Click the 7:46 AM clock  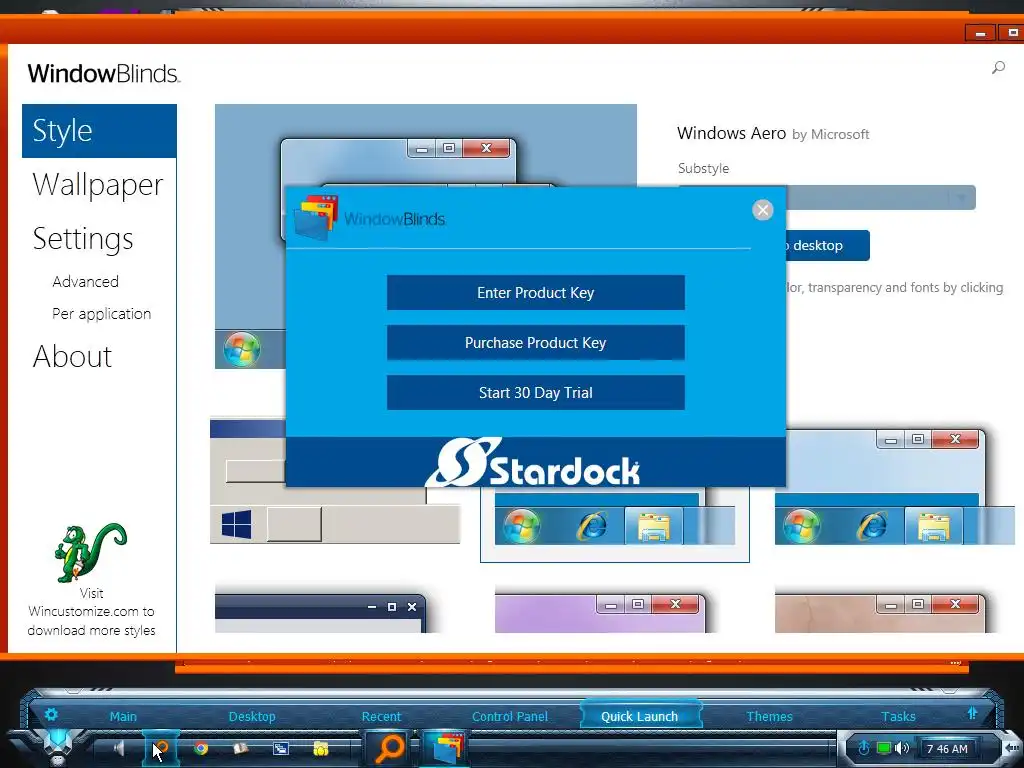coord(948,749)
